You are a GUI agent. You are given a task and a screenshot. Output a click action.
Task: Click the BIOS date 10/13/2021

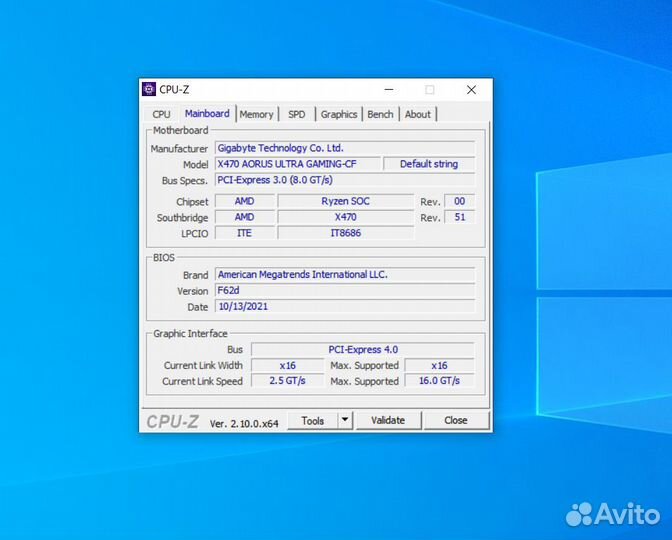[345, 306]
